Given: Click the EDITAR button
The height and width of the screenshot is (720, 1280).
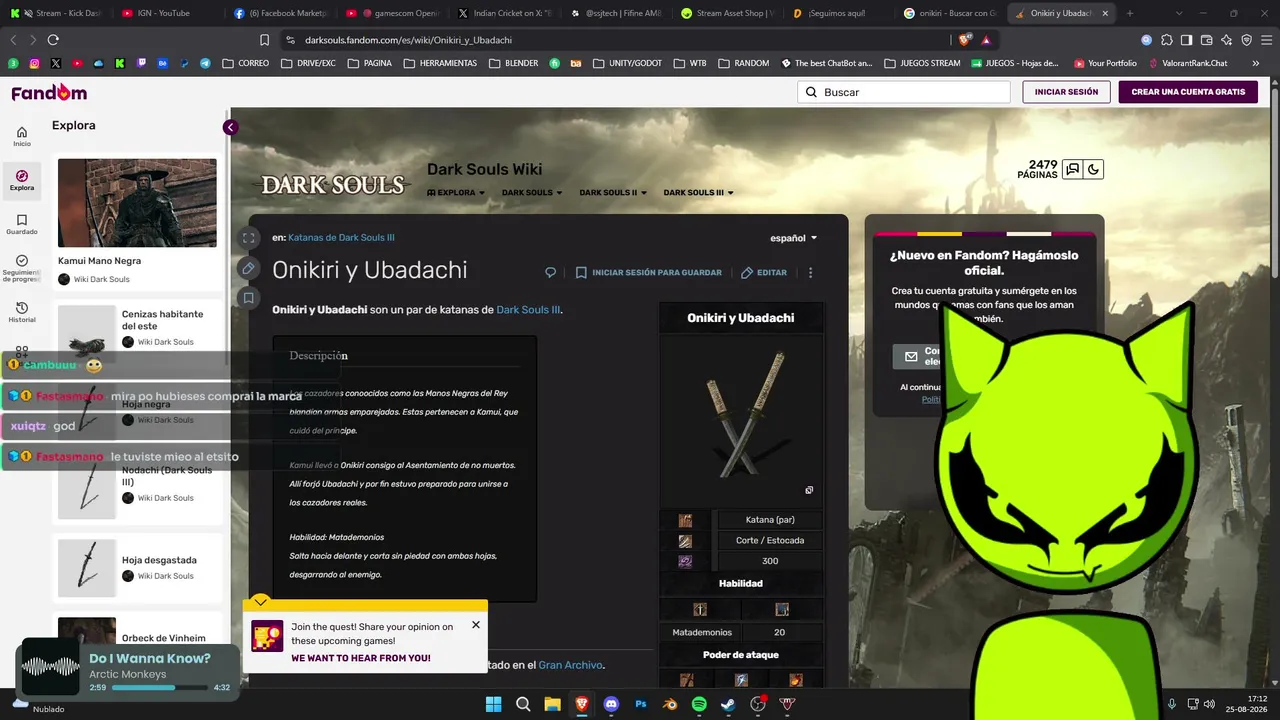Looking at the screenshot, I should pos(764,273).
